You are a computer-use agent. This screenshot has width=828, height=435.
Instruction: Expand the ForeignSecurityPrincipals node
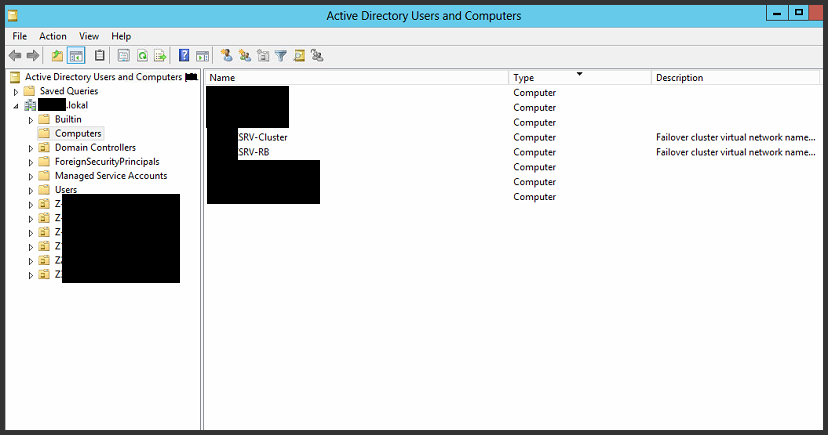click(x=31, y=163)
